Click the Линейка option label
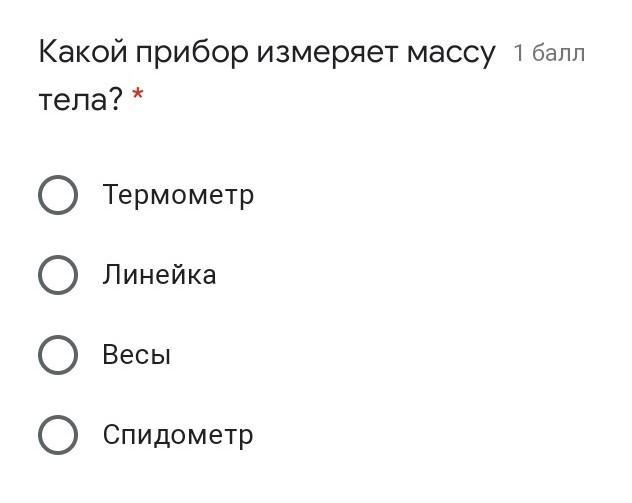632x503 pixels. (159, 275)
